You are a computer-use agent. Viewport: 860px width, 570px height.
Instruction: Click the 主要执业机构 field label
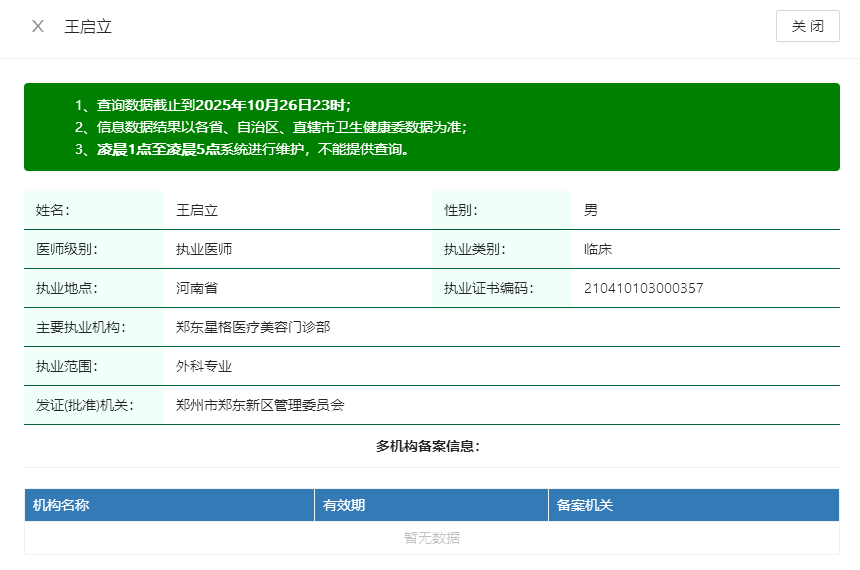pyautogui.click(x=81, y=327)
